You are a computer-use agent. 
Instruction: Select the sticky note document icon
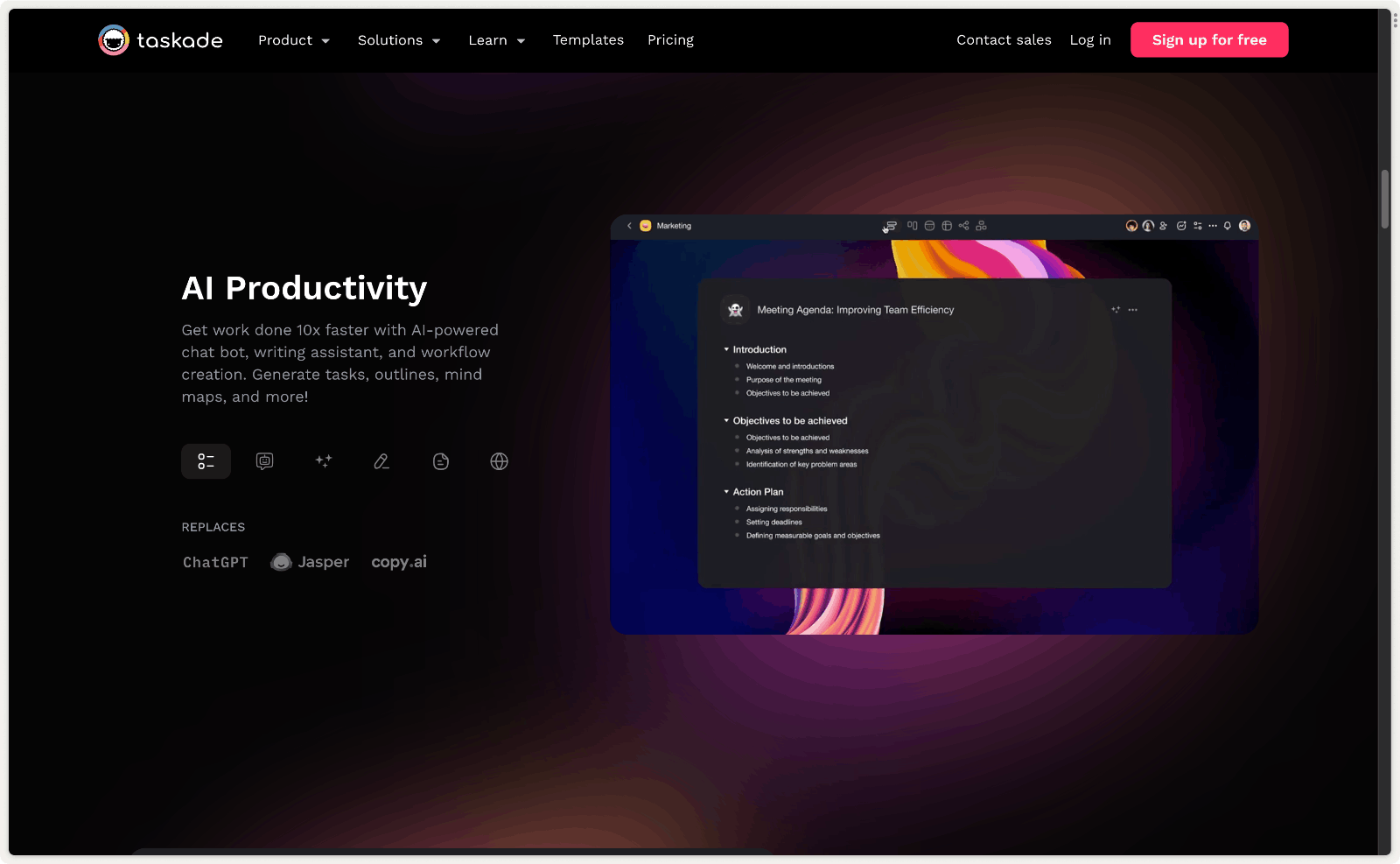[441, 461]
